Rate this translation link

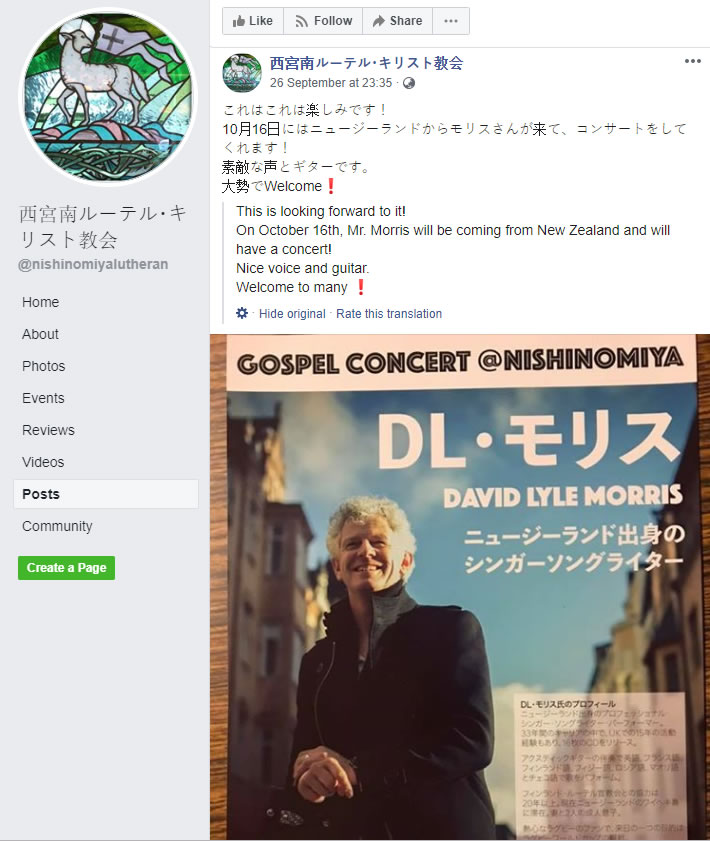tap(389, 314)
